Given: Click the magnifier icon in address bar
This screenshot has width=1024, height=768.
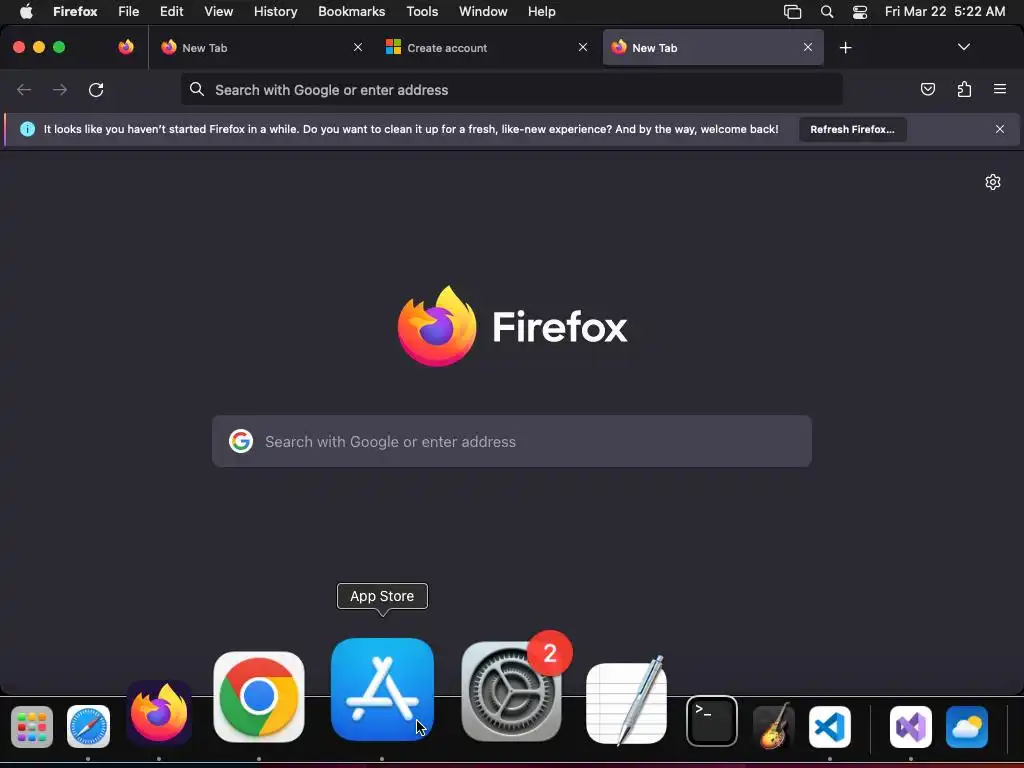Looking at the screenshot, I should tap(197, 89).
